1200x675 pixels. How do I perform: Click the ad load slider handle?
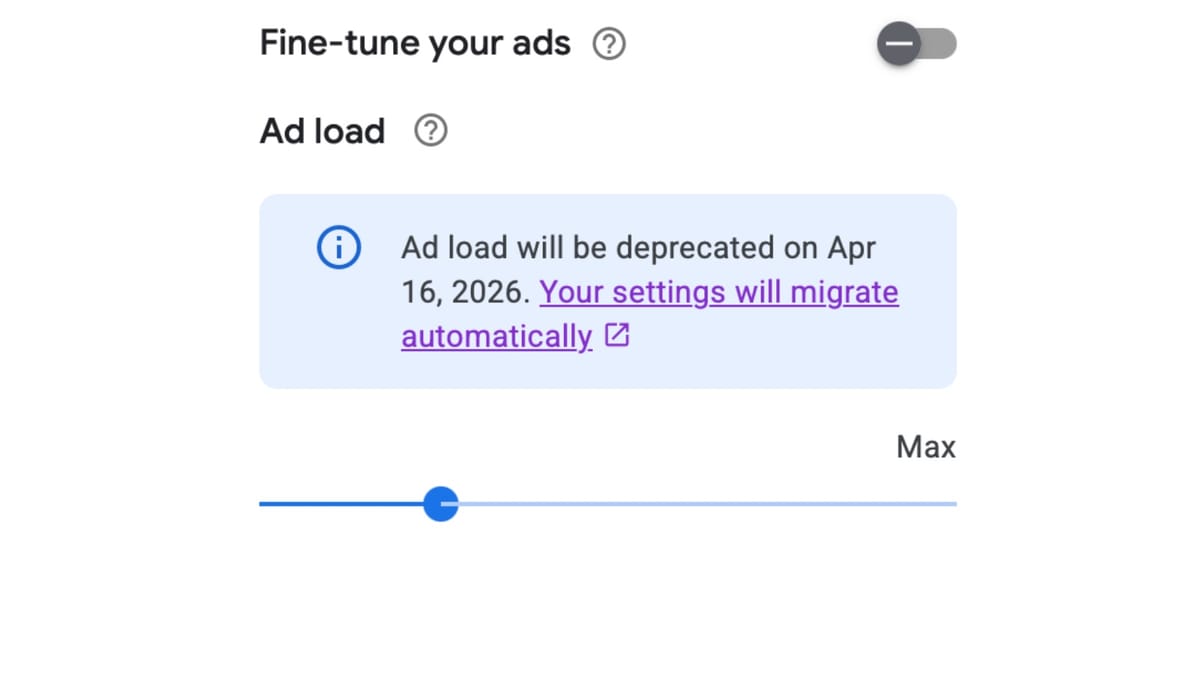pos(440,503)
